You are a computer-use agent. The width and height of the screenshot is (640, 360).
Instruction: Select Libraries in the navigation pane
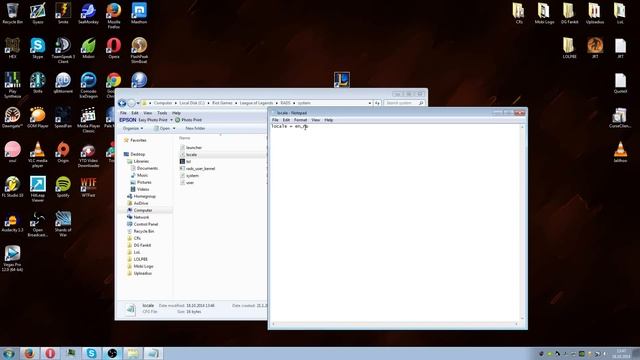[141, 161]
